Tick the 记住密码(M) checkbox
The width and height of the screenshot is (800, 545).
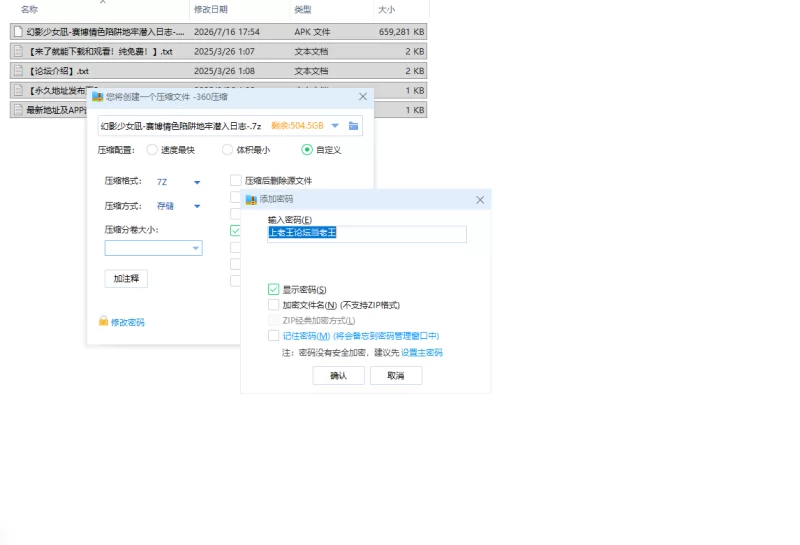tap(273, 335)
